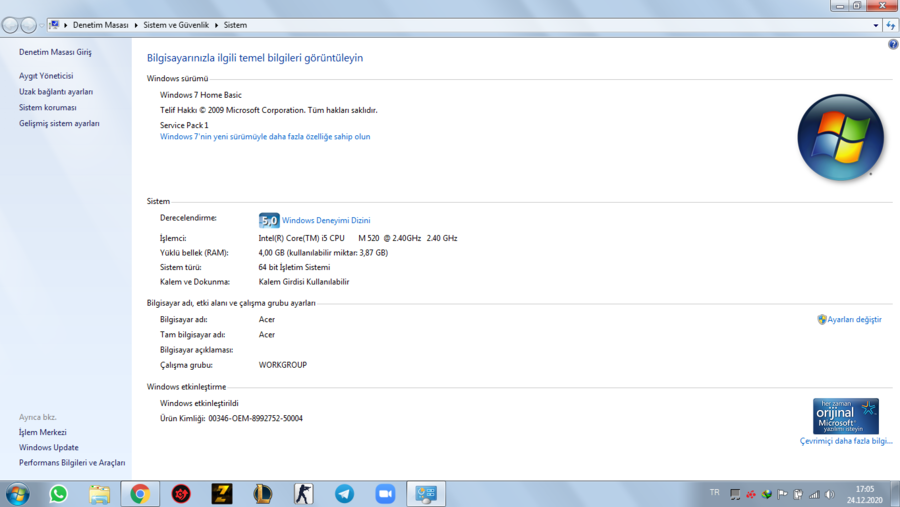Launch League of Legends from the taskbar
Viewport: 900px width, 507px height.
coord(263,494)
